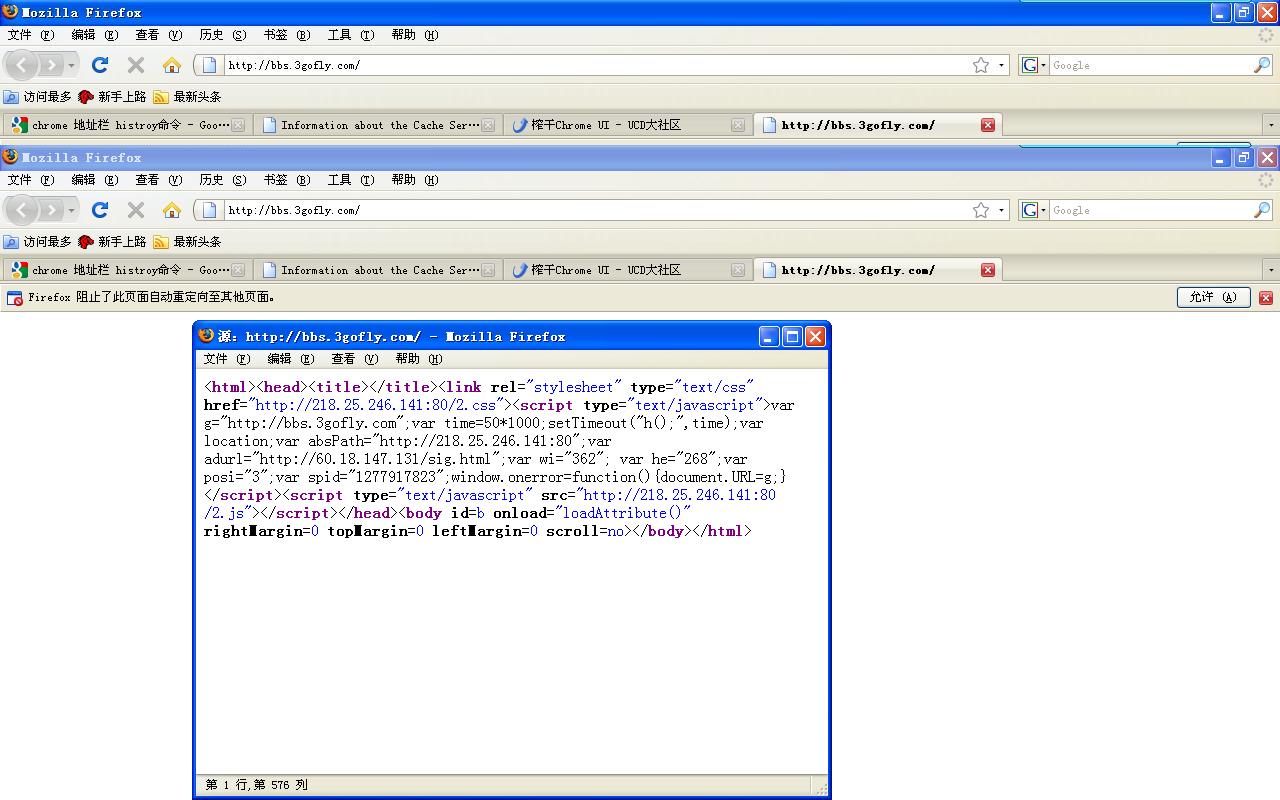Screen dimensions: 1280x800
Task: Open tab list dropdown in second Firefox window
Action: point(1271,271)
